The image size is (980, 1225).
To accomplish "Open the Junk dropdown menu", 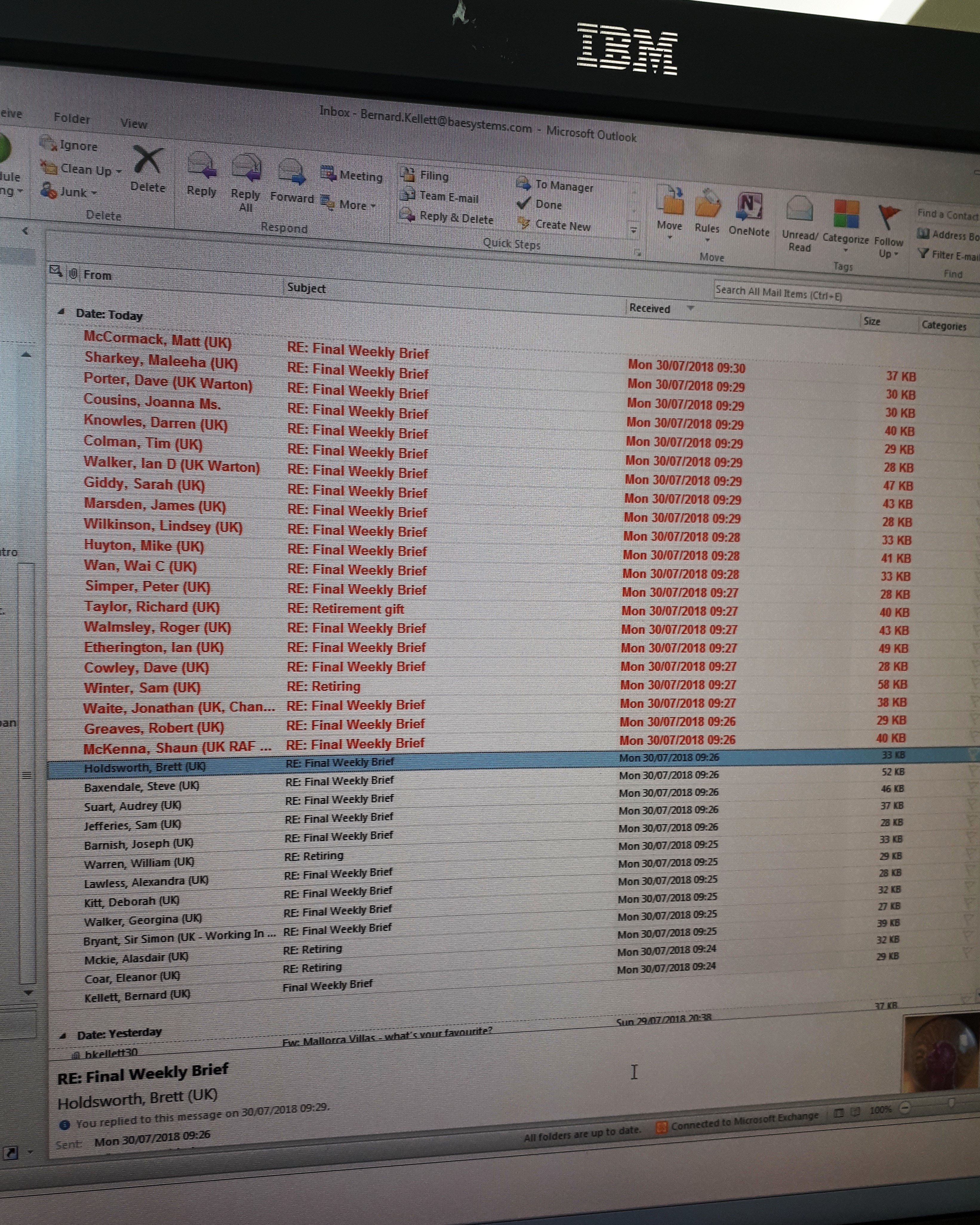I will (x=68, y=191).
